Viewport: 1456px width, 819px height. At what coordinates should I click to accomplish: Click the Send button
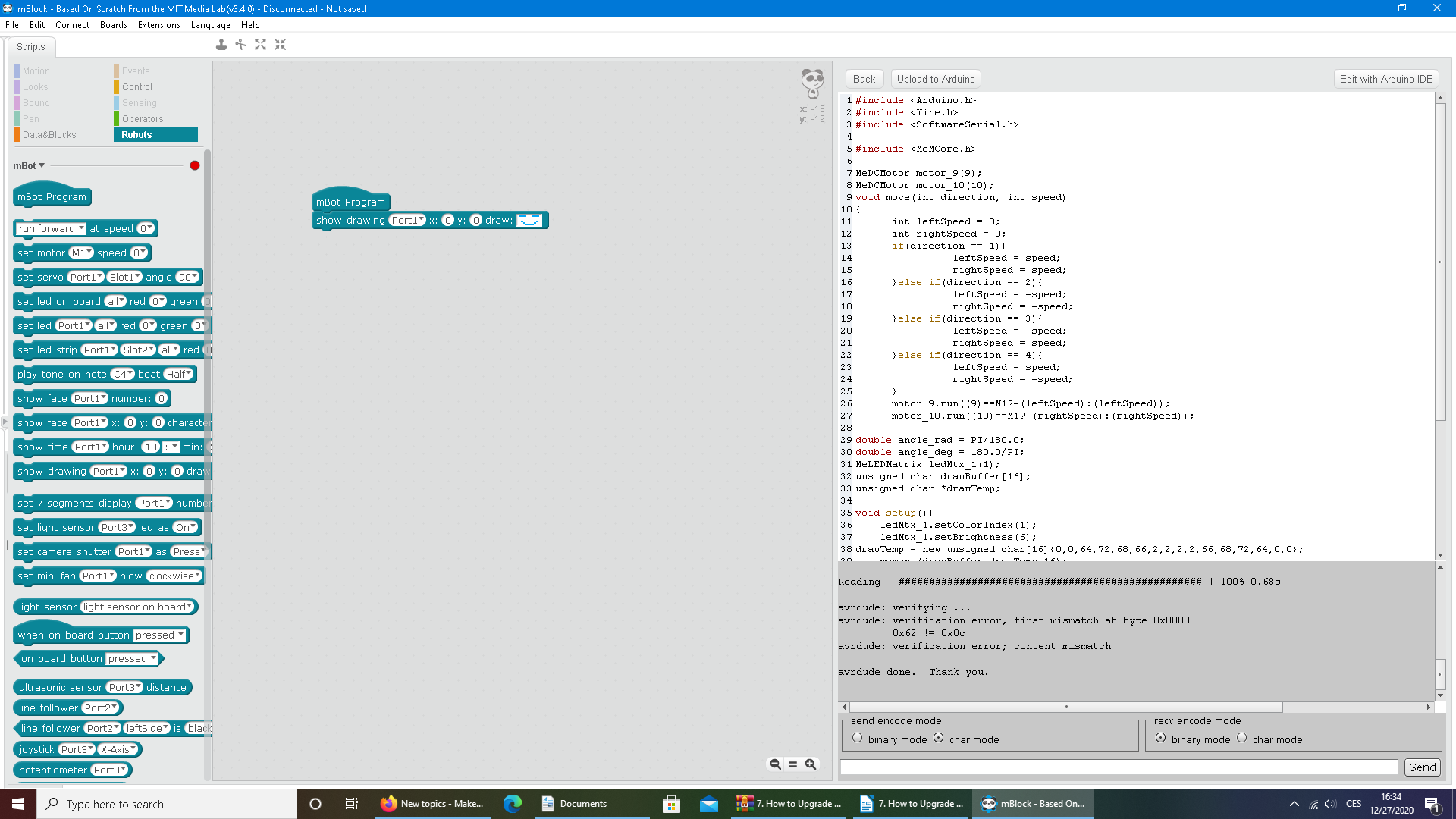[x=1422, y=767]
